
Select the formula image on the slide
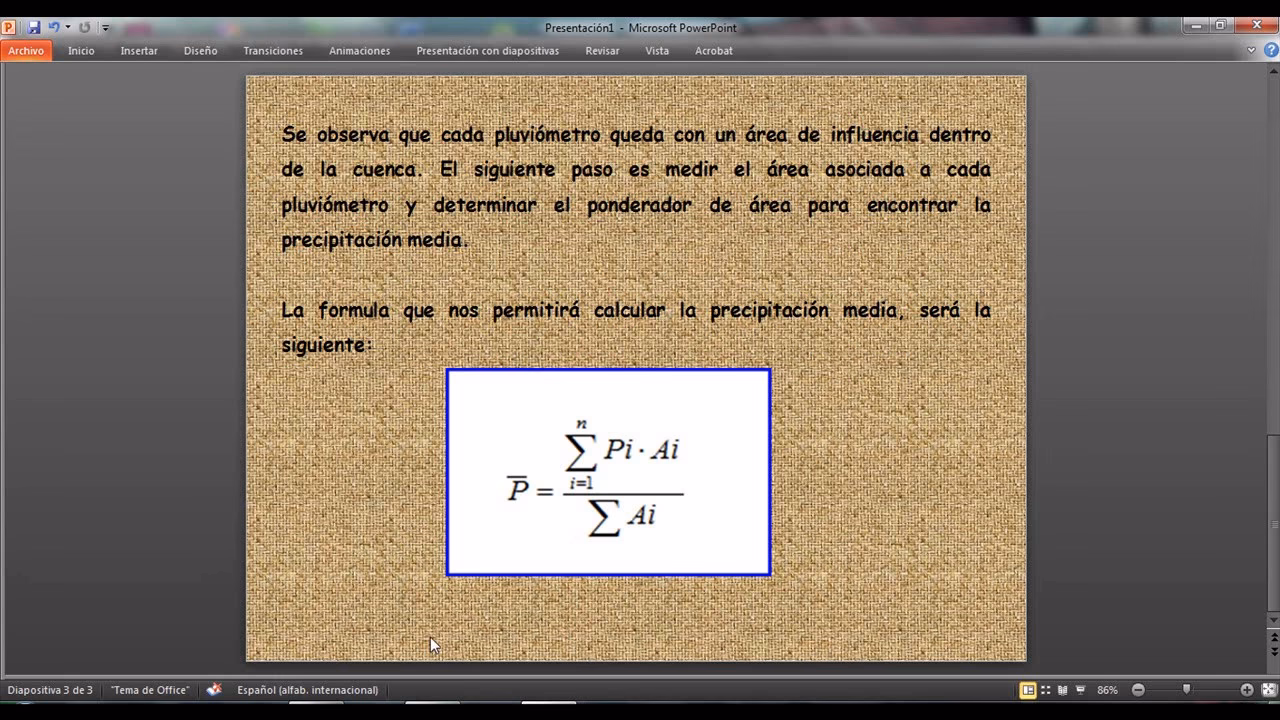point(608,472)
